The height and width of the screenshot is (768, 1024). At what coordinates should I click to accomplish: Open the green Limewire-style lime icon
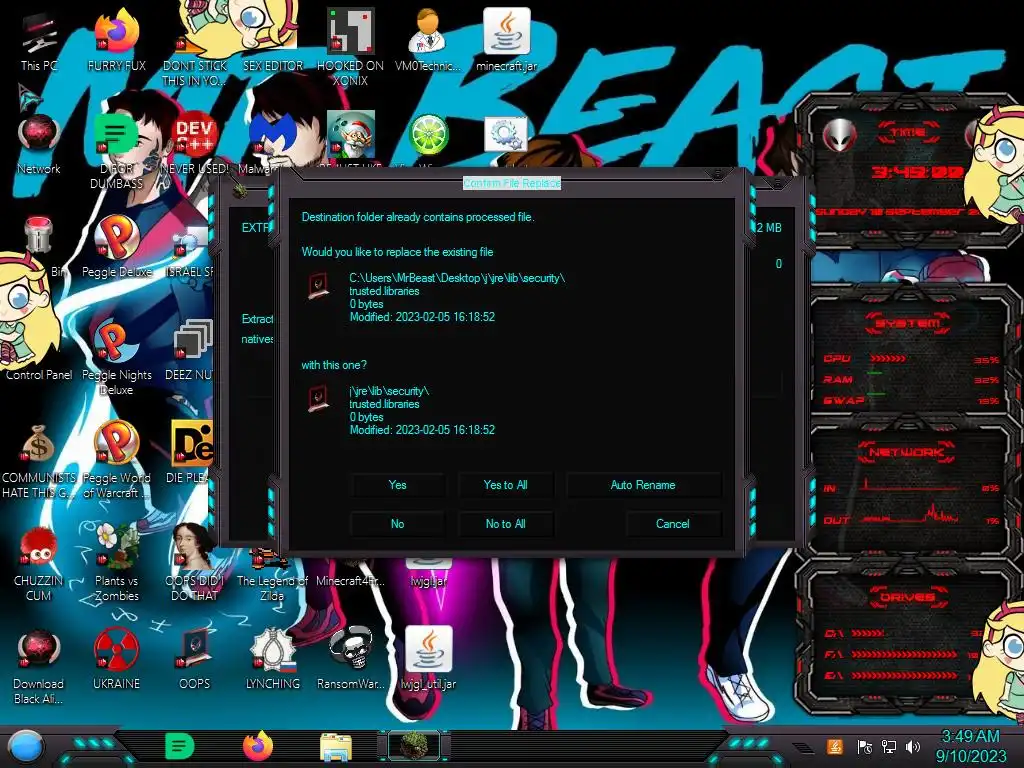click(428, 135)
